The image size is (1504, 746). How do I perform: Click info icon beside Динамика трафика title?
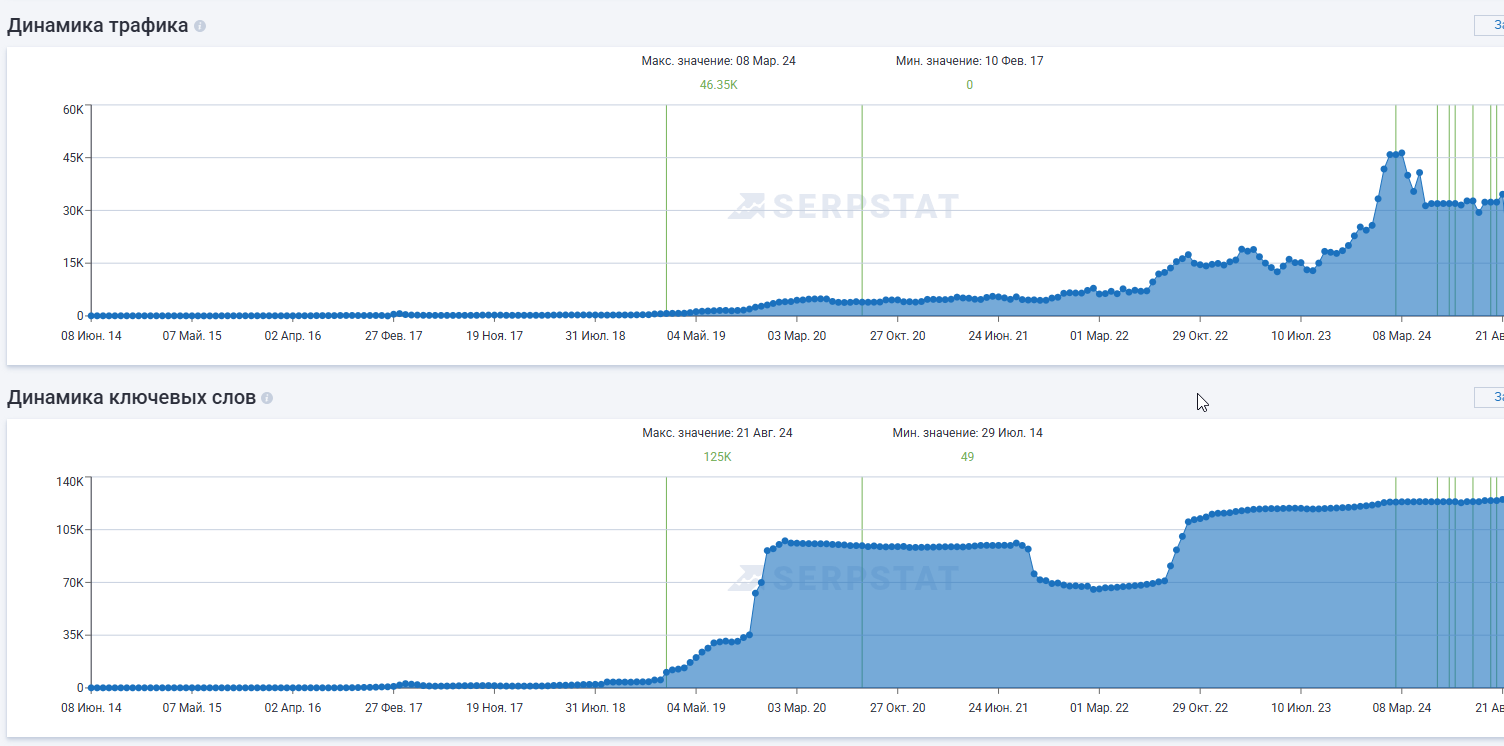click(200, 26)
